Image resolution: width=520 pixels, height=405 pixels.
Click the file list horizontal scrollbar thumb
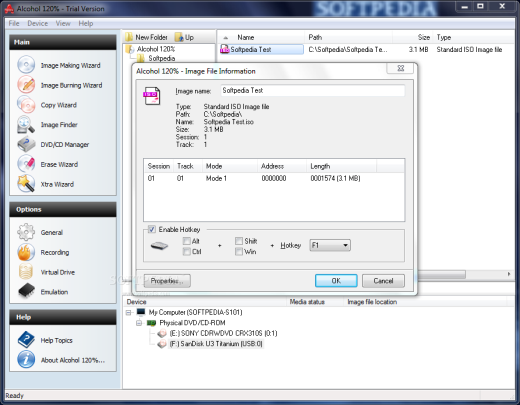(441, 274)
